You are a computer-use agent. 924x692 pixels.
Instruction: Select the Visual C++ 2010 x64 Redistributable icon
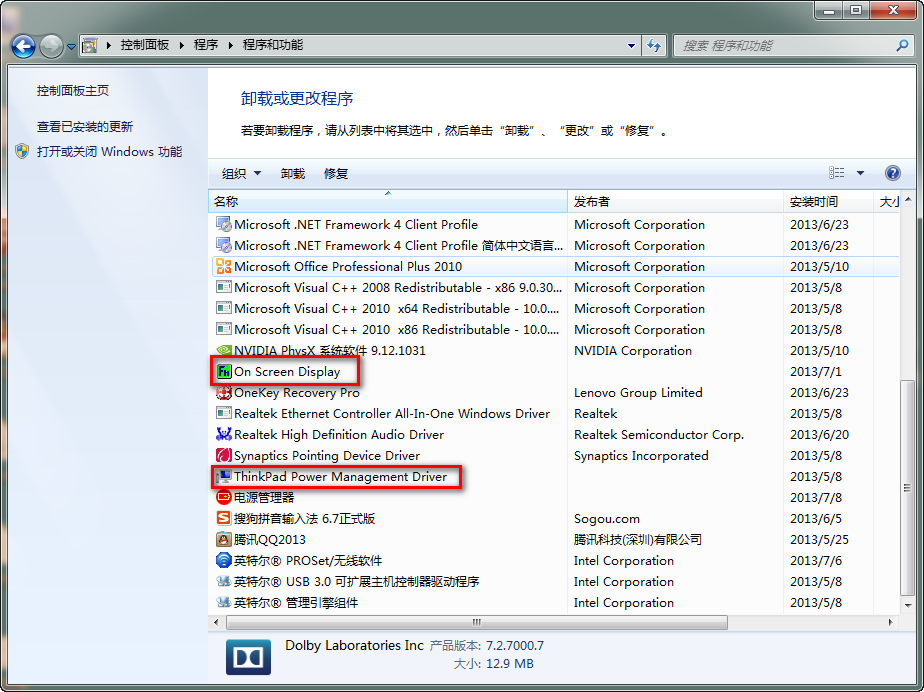pos(224,308)
